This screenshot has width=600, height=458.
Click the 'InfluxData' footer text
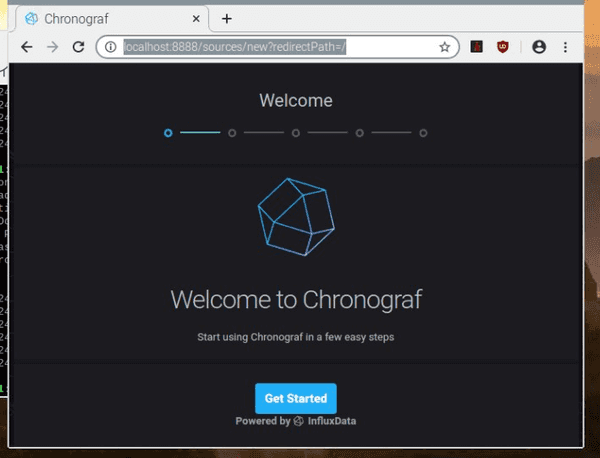tap(332, 421)
